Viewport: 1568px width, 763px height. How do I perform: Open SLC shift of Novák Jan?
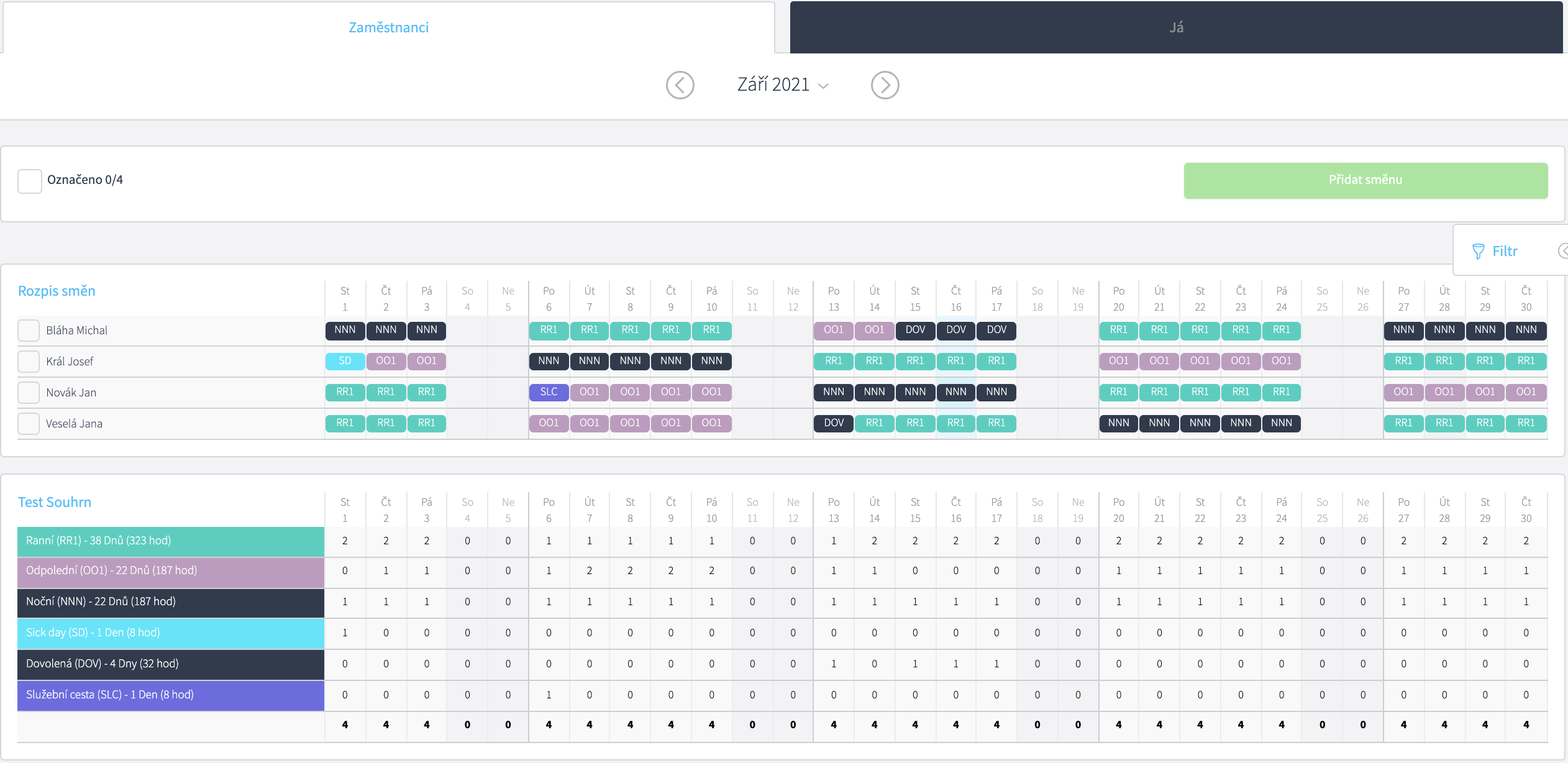[549, 392]
